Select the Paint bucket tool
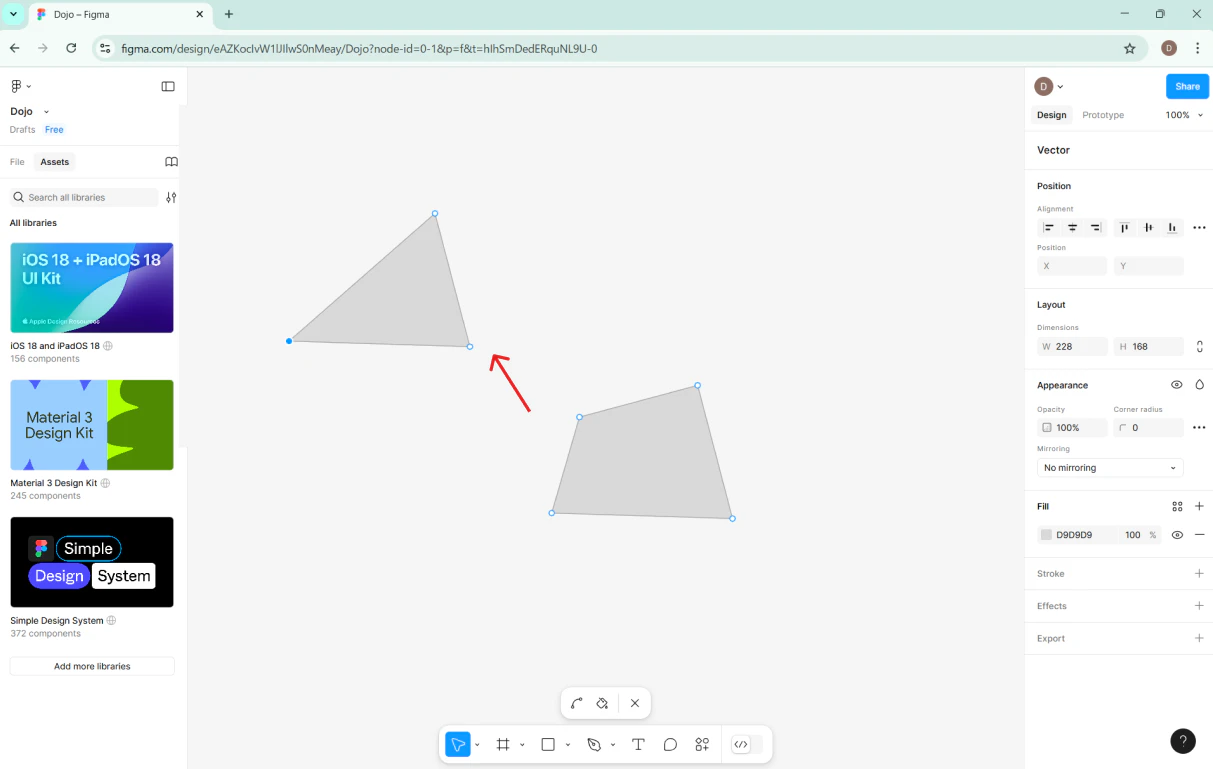The height and width of the screenshot is (769, 1213). coord(602,703)
